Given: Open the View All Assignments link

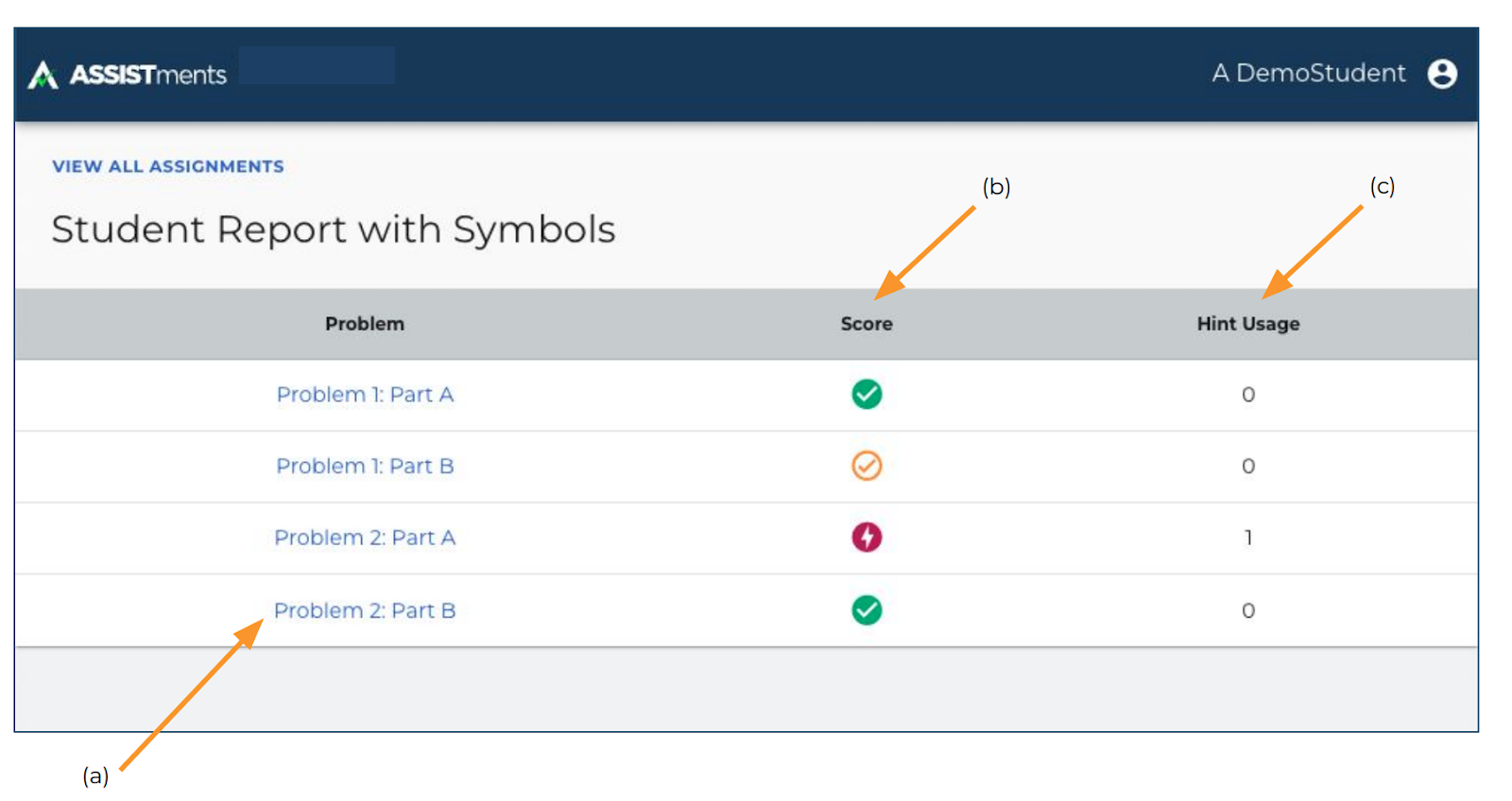Looking at the screenshot, I should [x=168, y=166].
